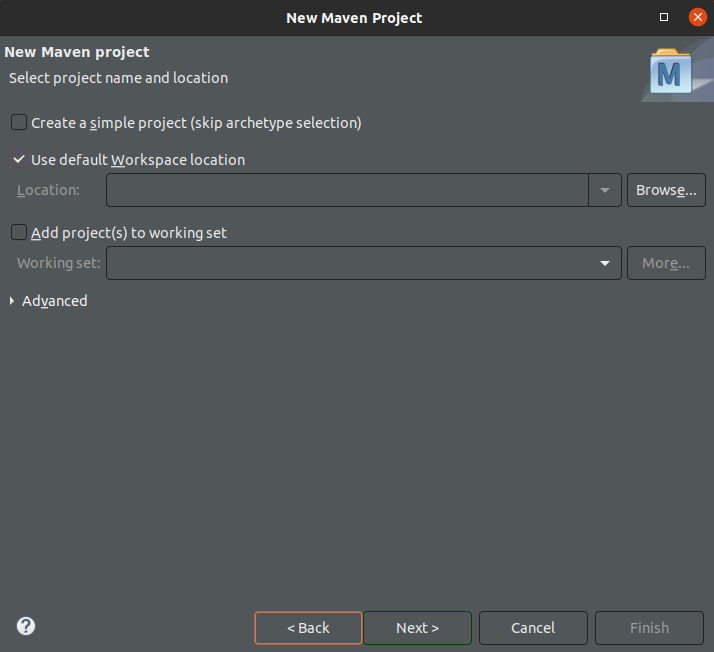
Task: Open the Location dropdown arrow
Action: point(605,190)
